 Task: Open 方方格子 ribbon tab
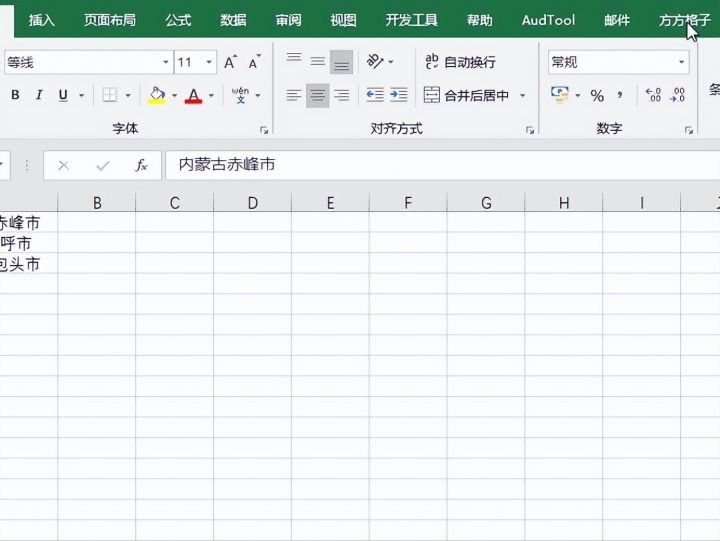tap(685, 20)
